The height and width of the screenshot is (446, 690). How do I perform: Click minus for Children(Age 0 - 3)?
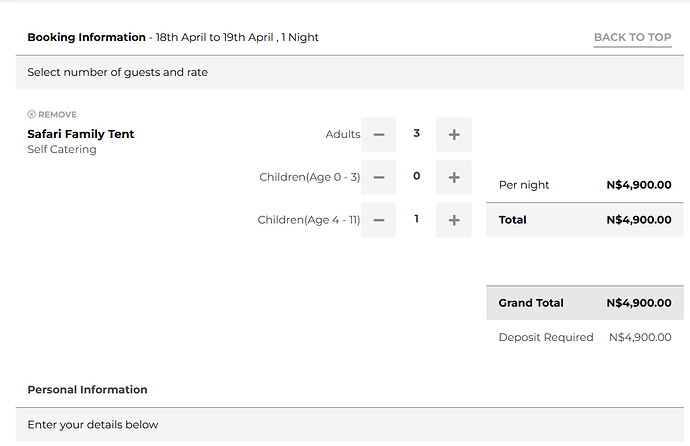[378, 177]
